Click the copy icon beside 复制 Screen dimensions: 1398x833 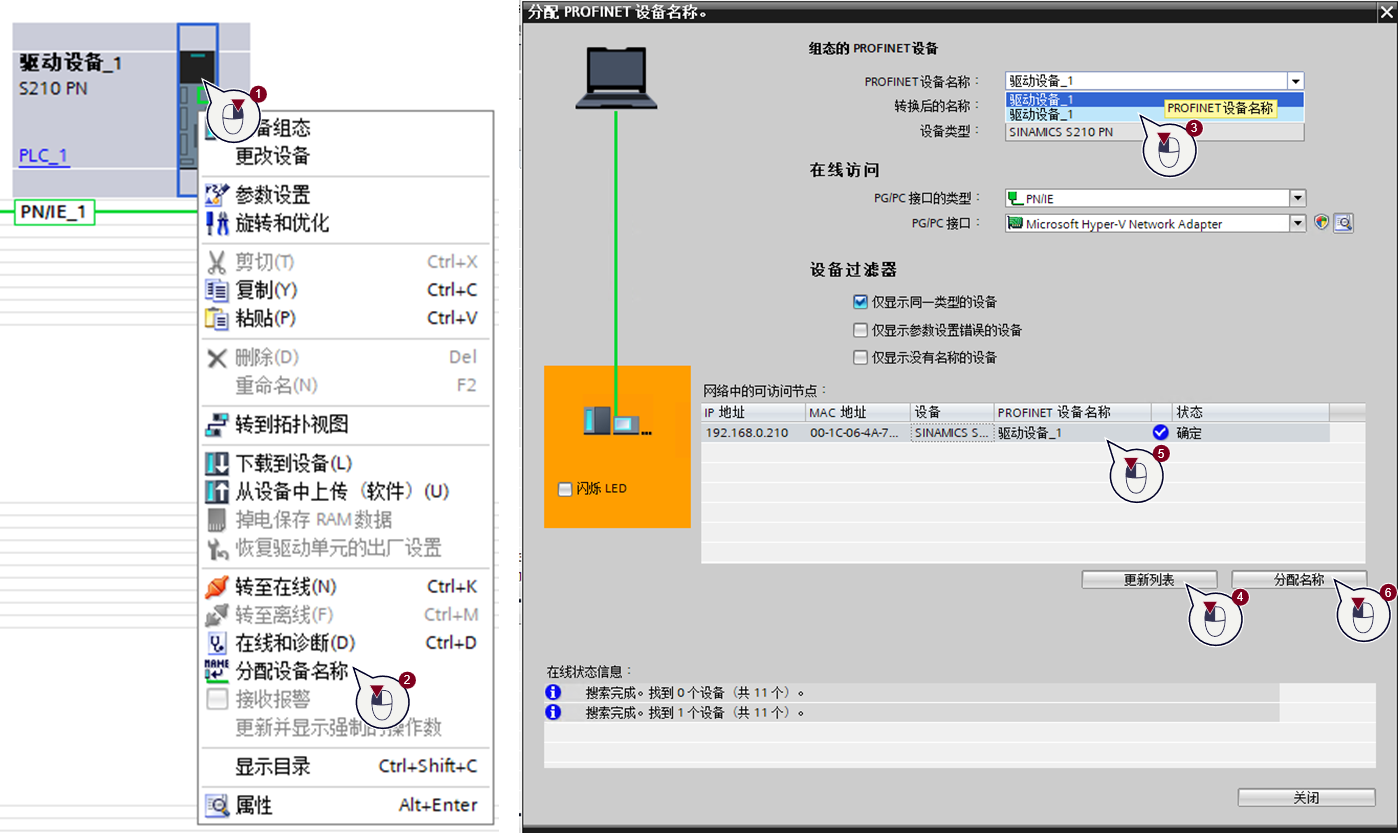(217, 290)
